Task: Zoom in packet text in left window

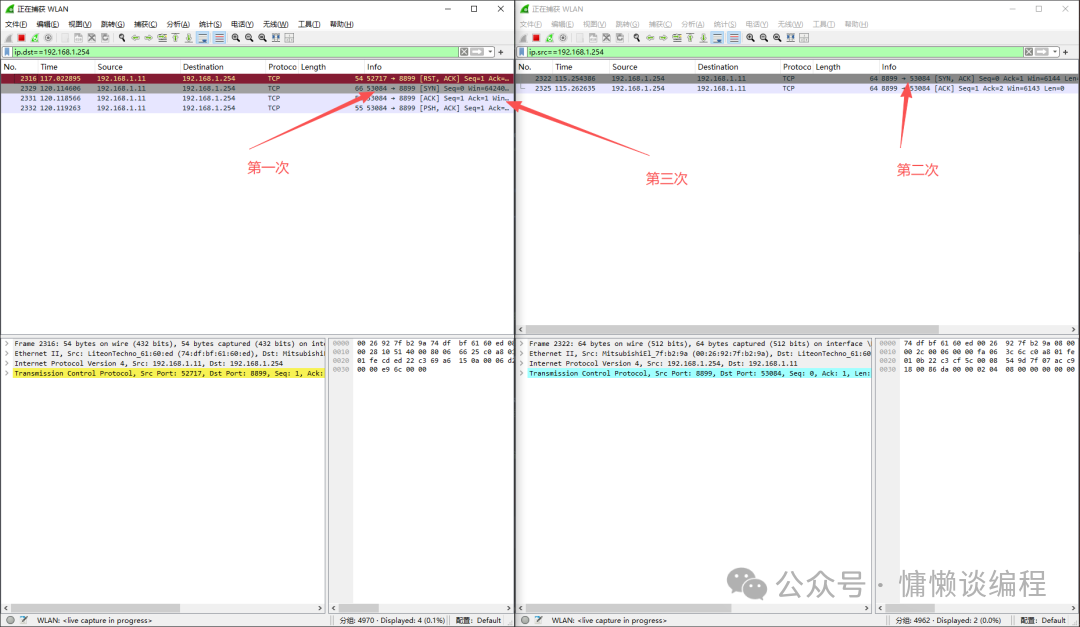Action: (236, 38)
